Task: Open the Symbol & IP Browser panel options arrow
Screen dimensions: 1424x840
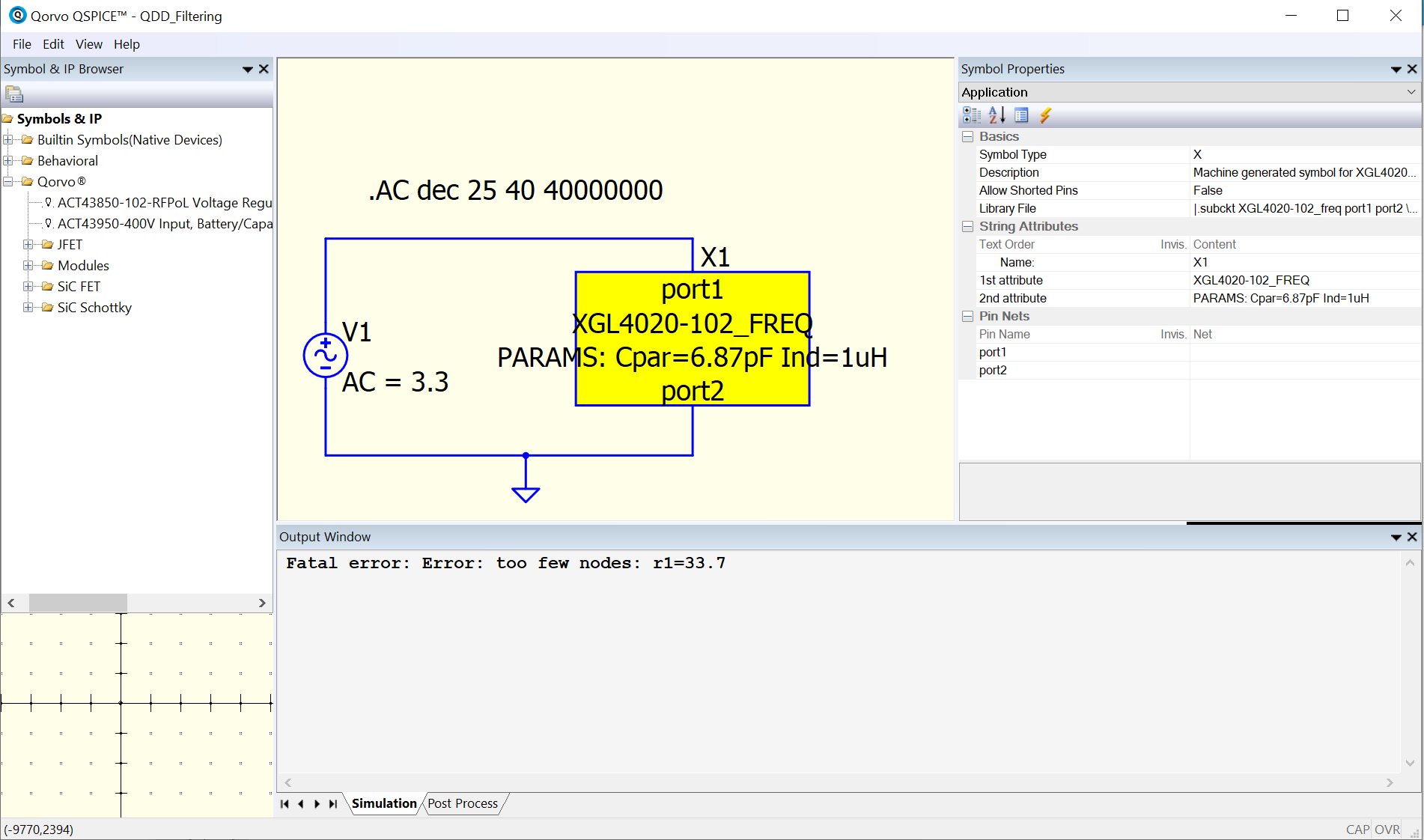Action: click(247, 69)
